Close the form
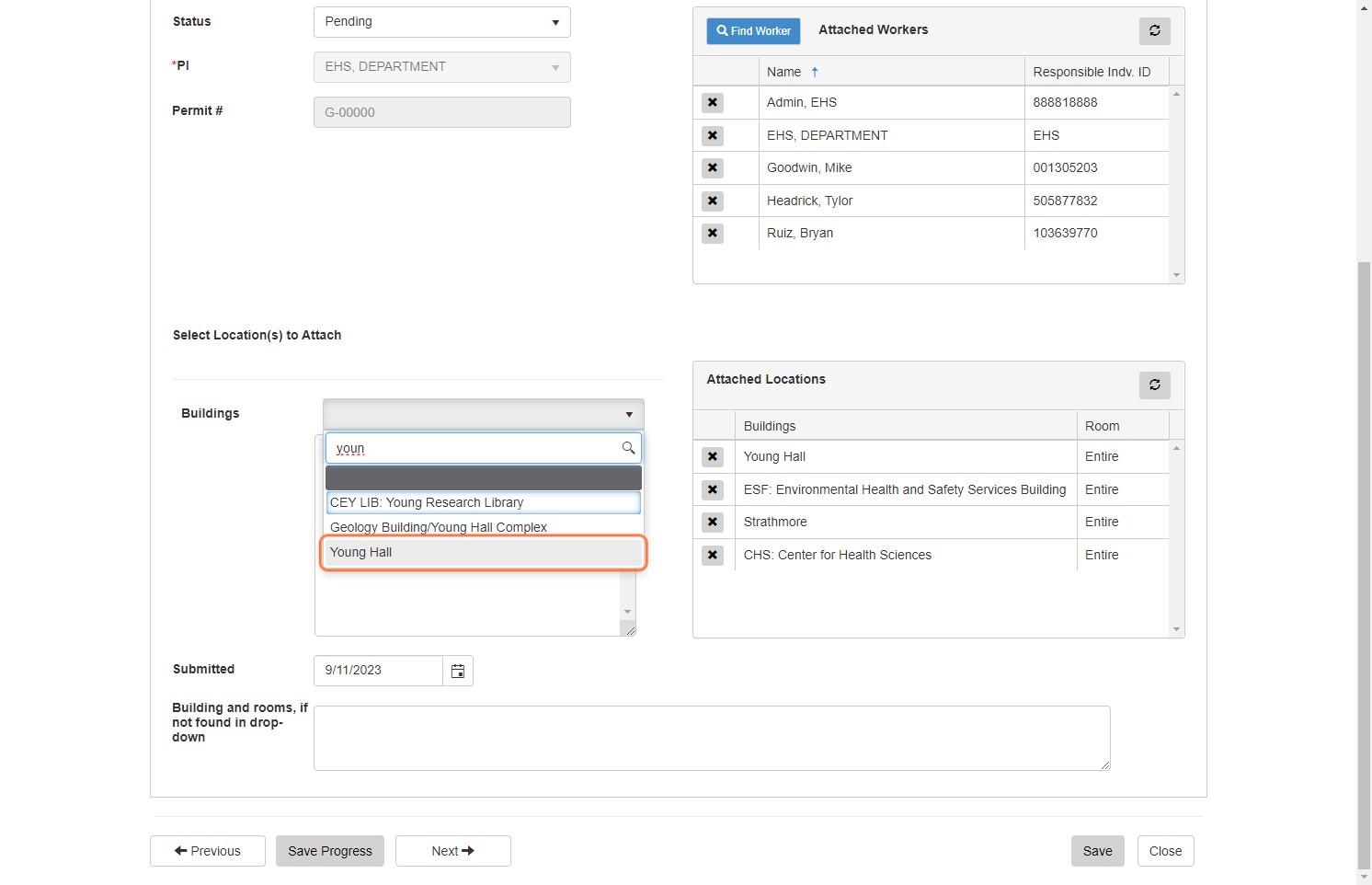The height and width of the screenshot is (885, 1372). point(1166,851)
